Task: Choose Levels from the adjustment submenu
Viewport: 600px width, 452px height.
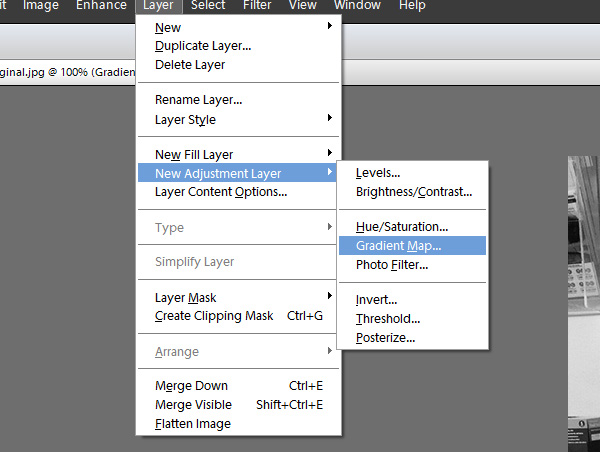Action: point(412,173)
